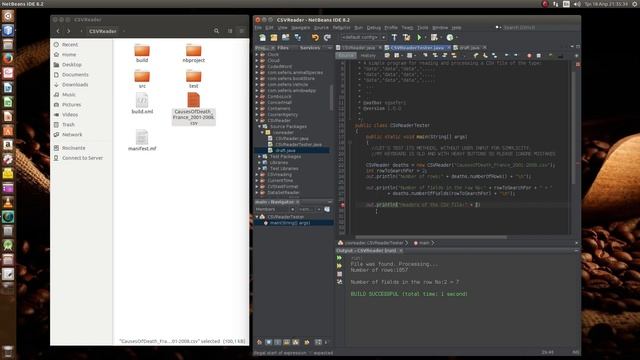Viewport: 640px width, 360px height.
Task: Toggle Highlight Search in editor toolbar
Action: coord(454,55)
